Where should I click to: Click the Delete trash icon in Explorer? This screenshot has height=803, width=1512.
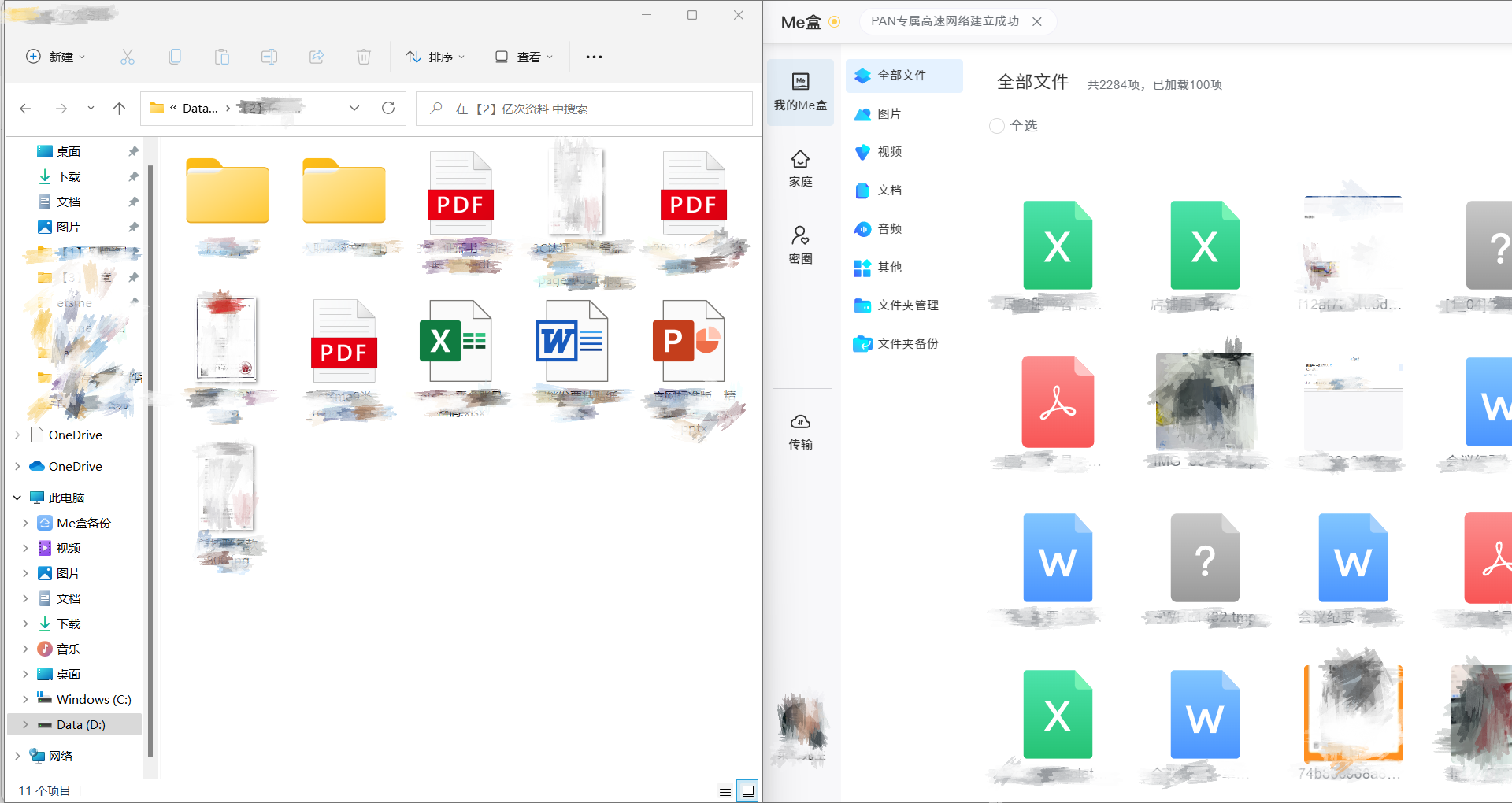click(364, 57)
